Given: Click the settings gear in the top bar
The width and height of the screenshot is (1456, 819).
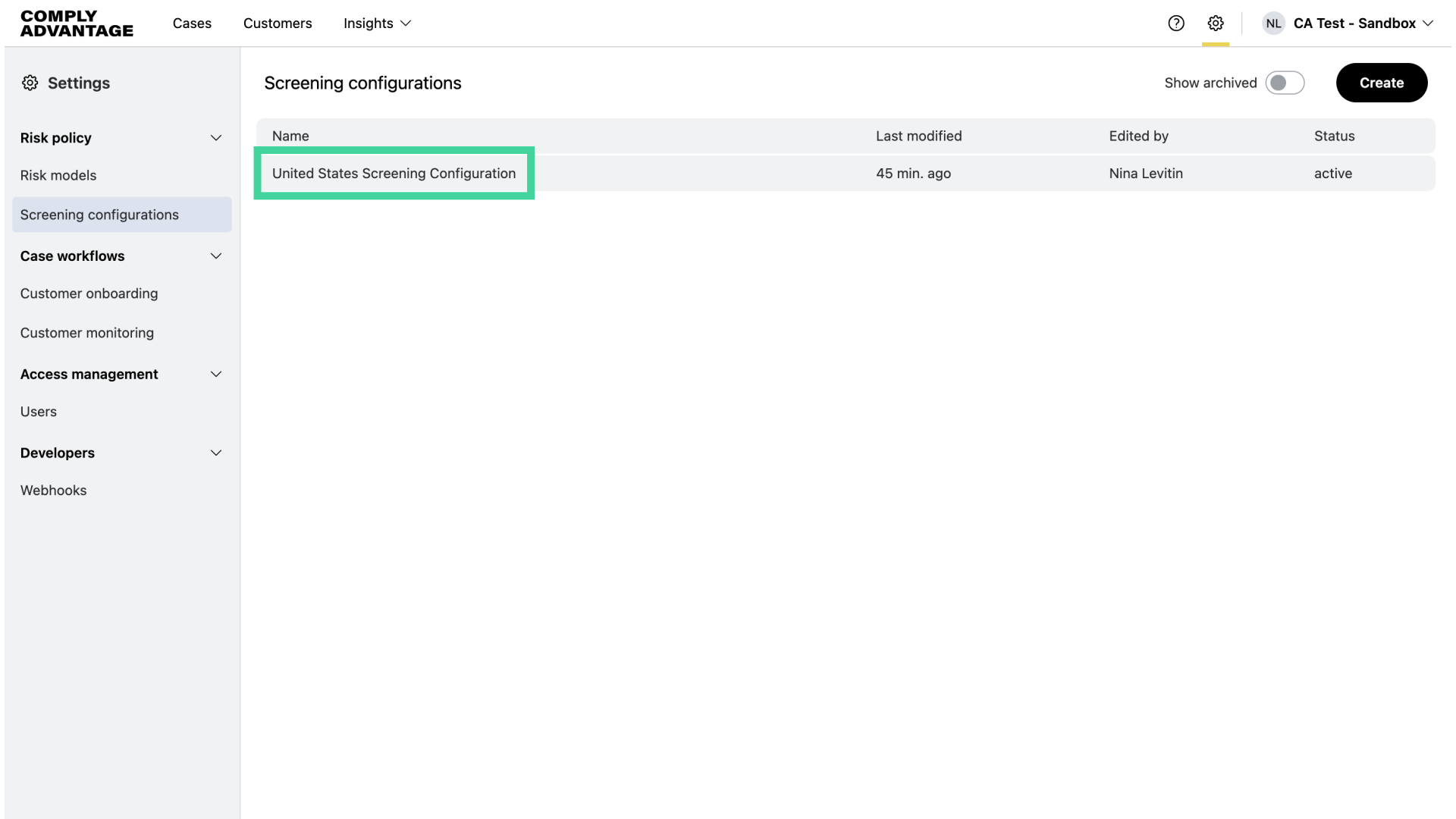Looking at the screenshot, I should click(1216, 24).
